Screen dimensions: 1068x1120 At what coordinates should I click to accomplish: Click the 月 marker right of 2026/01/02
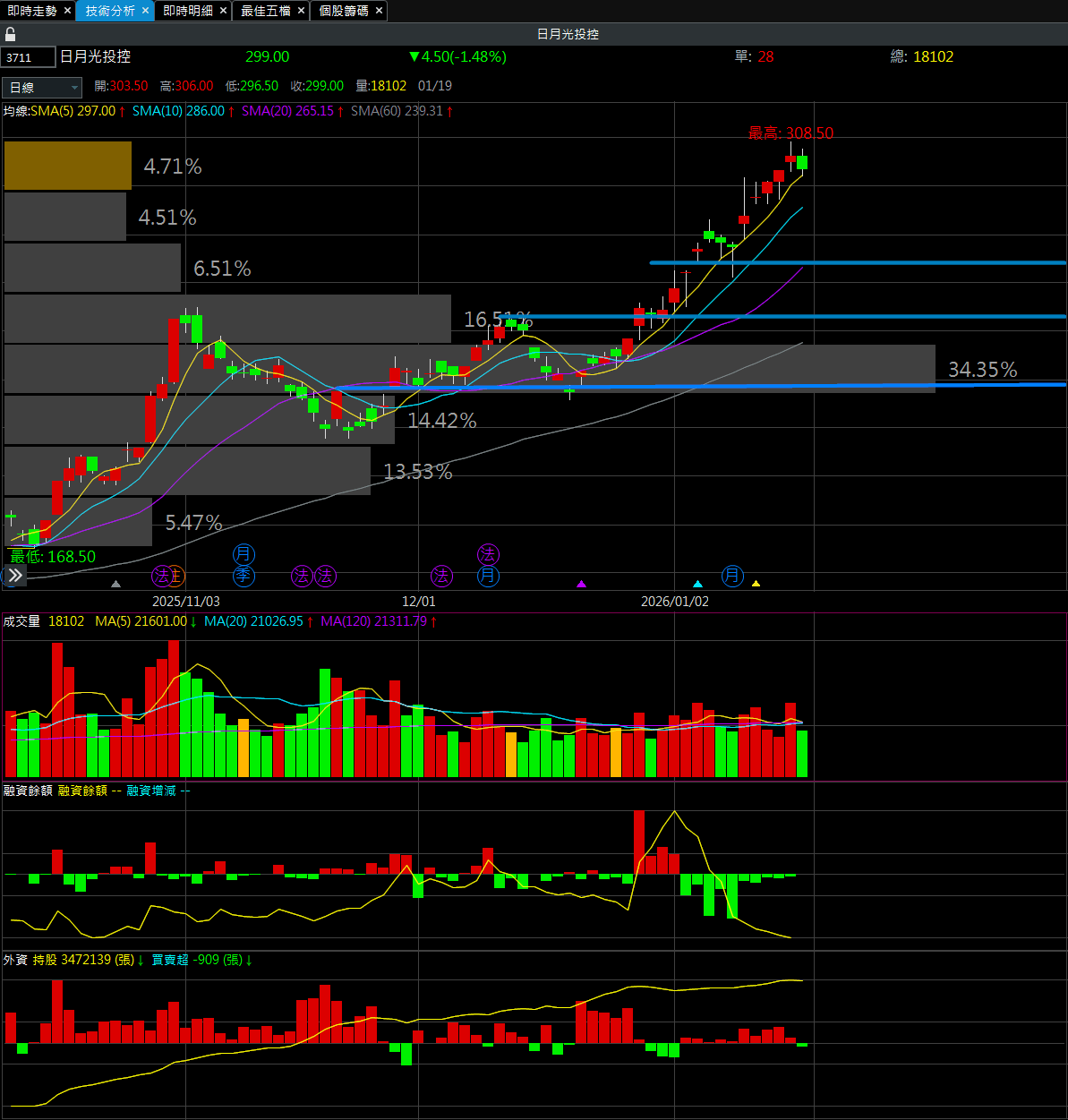click(733, 576)
